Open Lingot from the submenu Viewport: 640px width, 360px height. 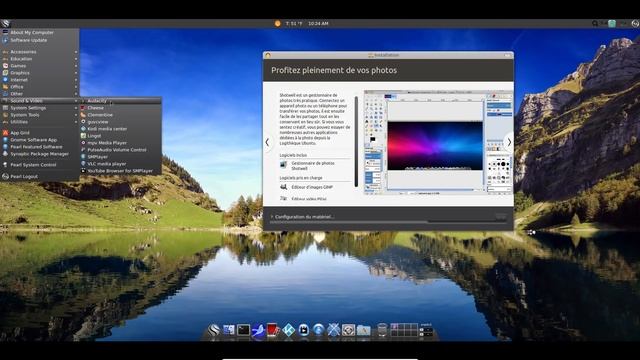(120, 136)
